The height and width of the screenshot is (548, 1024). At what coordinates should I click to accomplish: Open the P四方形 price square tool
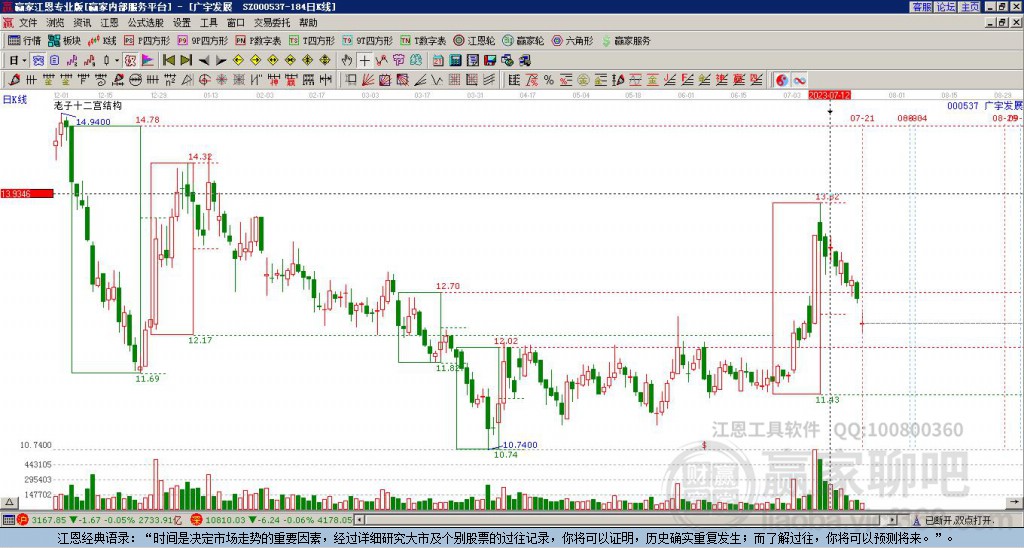click(x=147, y=40)
